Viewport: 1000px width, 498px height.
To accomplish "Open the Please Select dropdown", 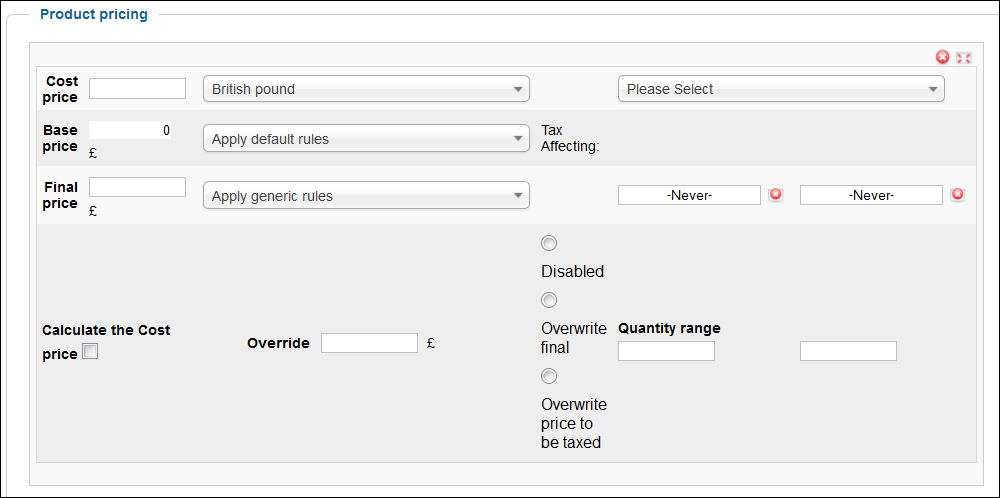I will point(781,89).
